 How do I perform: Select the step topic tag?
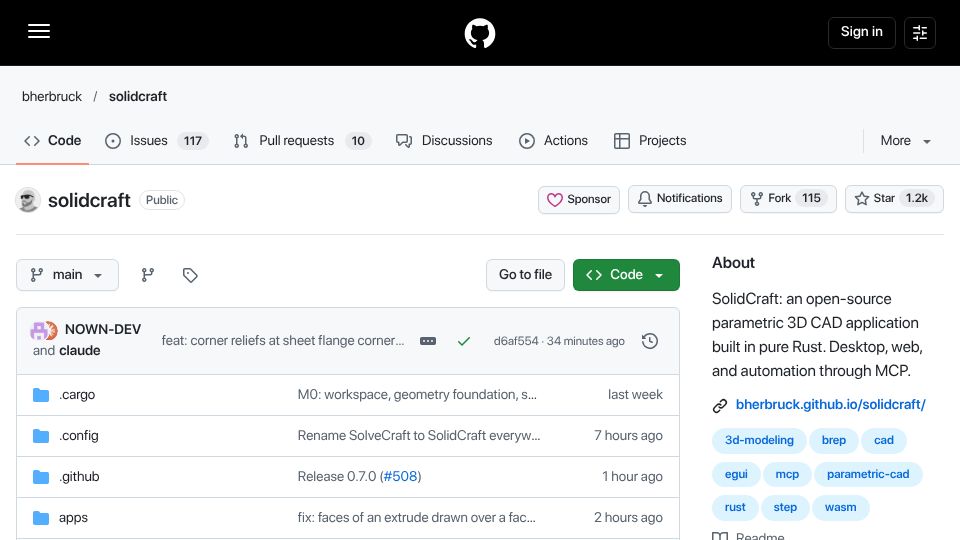point(785,508)
